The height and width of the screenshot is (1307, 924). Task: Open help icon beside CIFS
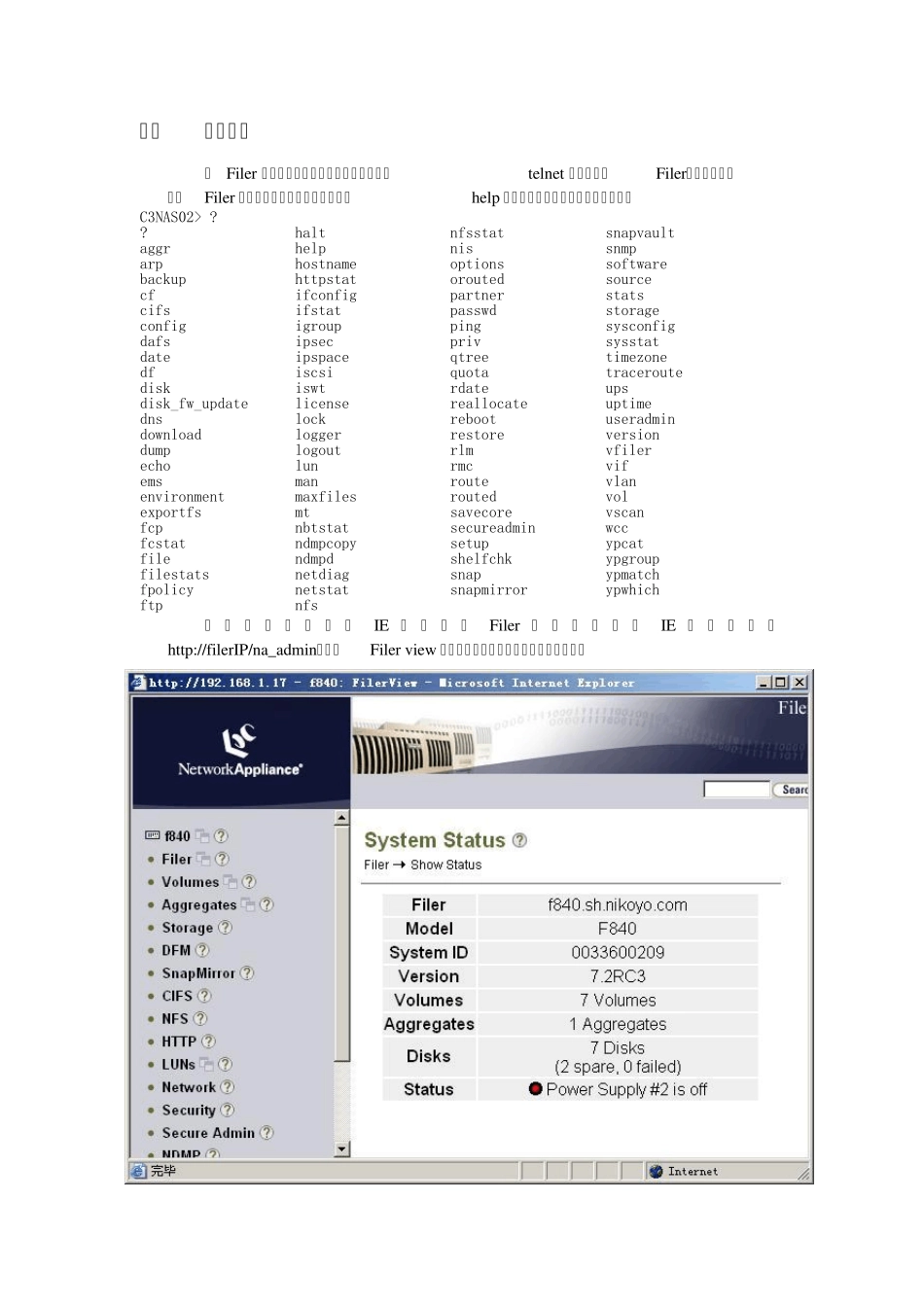click(x=204, y=996)
